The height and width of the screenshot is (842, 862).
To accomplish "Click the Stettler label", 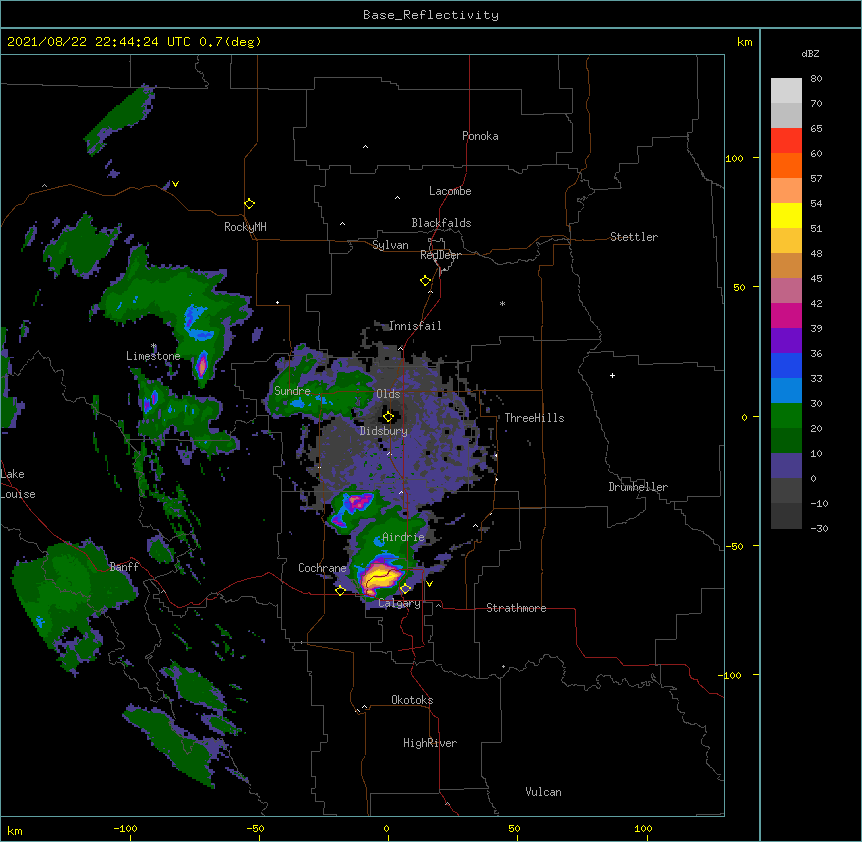I will coord(634,237).
